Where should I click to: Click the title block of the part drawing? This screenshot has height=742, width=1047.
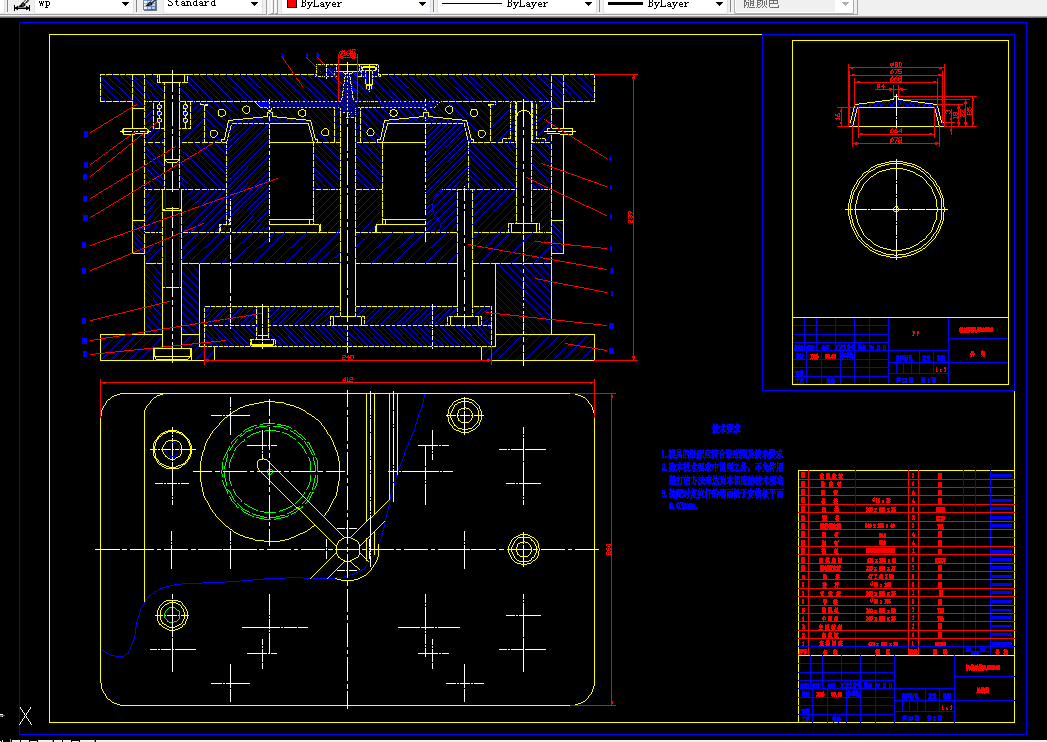click(x=900, y=351)
